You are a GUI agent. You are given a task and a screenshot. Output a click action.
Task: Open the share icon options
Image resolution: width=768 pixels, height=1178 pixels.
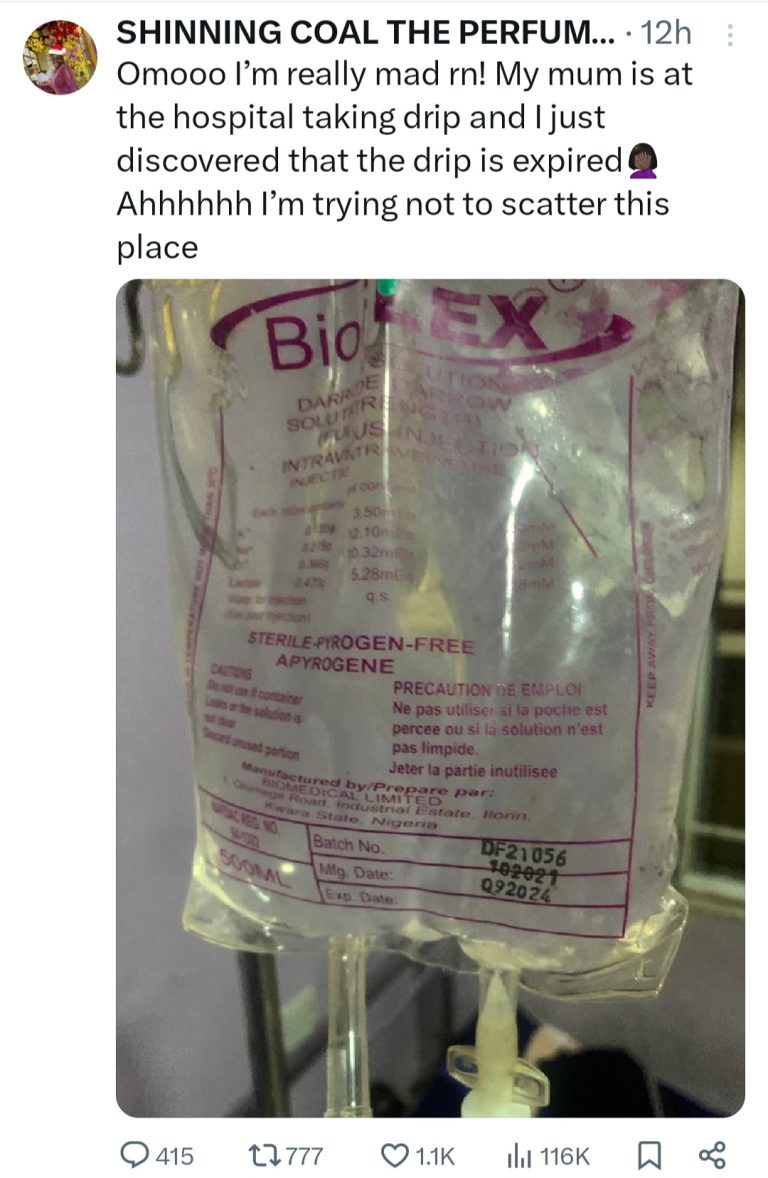(712, 1155)
